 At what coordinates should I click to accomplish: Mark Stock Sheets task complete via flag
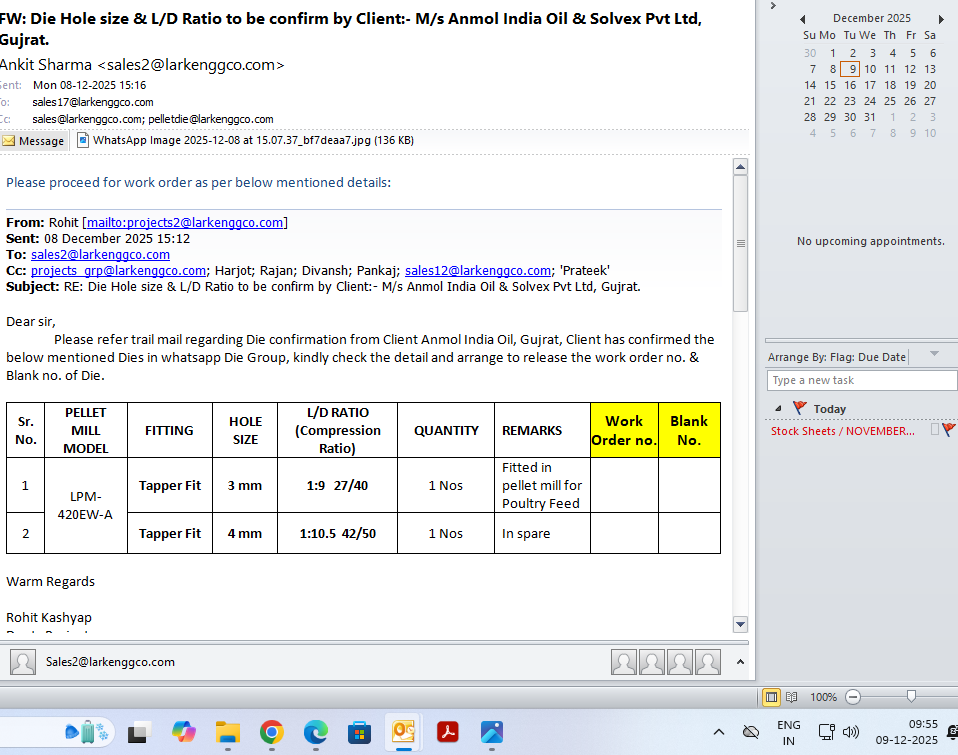point(948,430)
